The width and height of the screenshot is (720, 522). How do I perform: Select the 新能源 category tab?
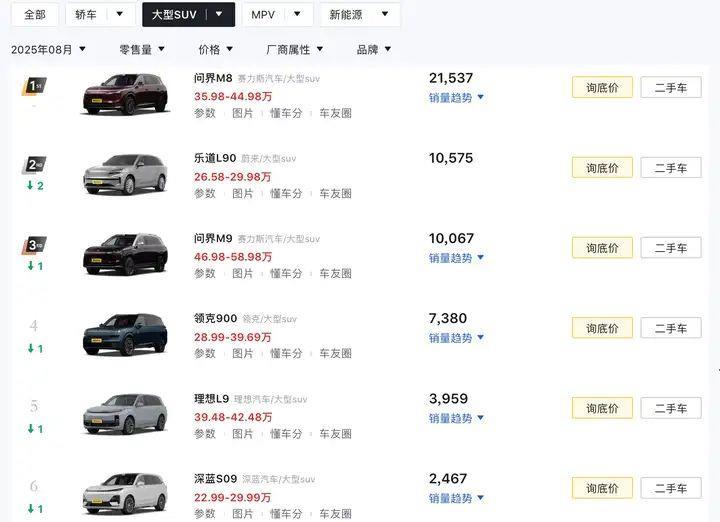359,15
